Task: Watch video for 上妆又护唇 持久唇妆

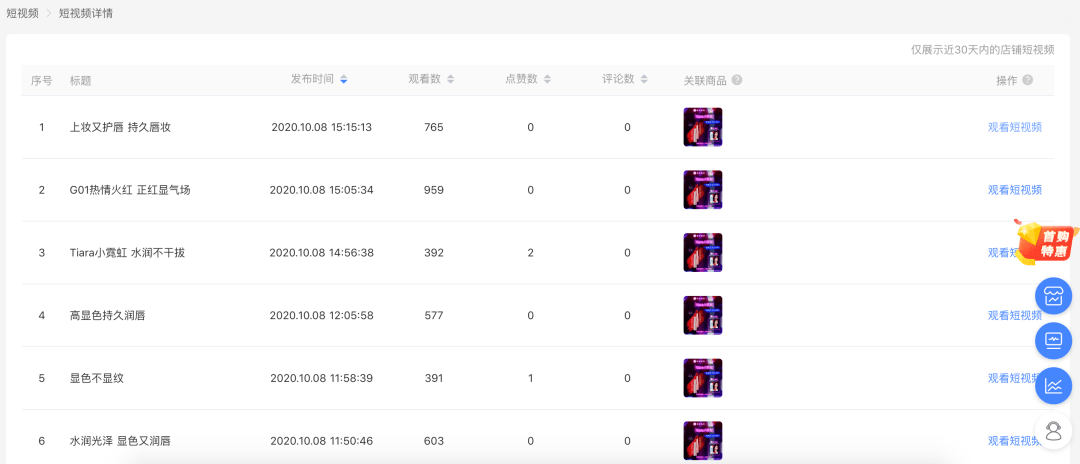Action: (x=1015, y=127)
